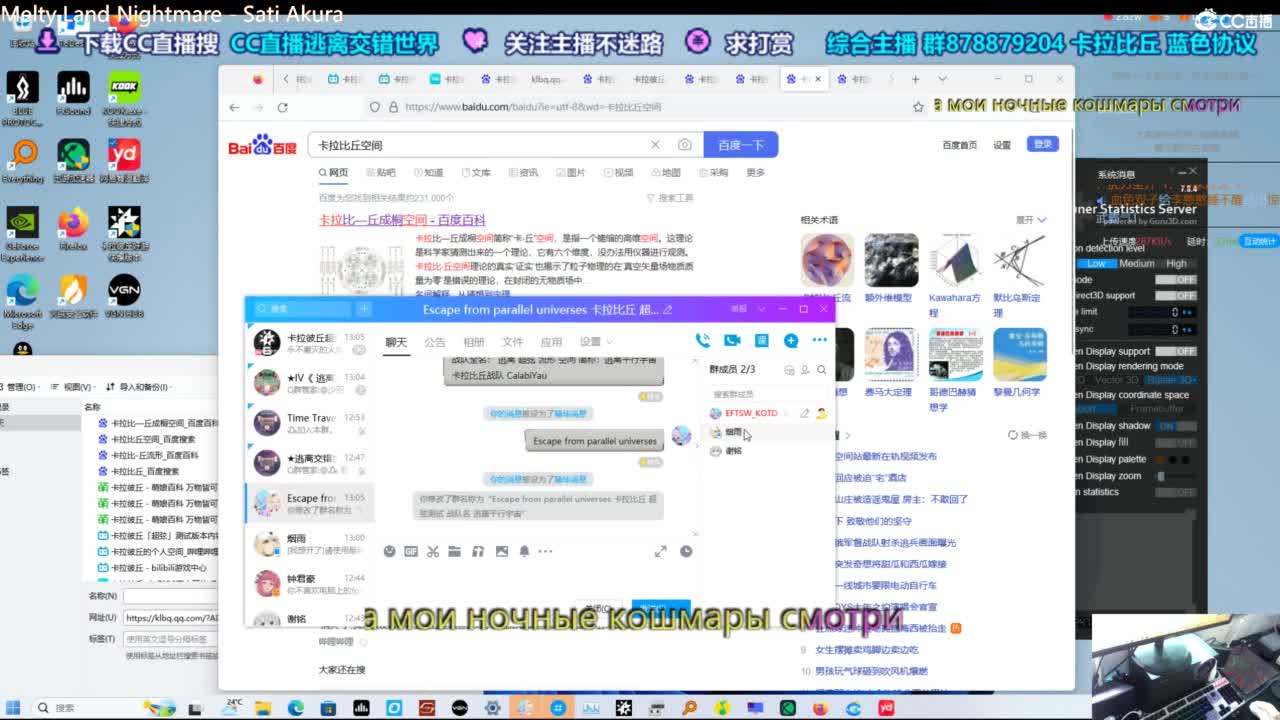Bookmark this page with the star icon
Screen dimensions: 1280x720
coord(918,107)
